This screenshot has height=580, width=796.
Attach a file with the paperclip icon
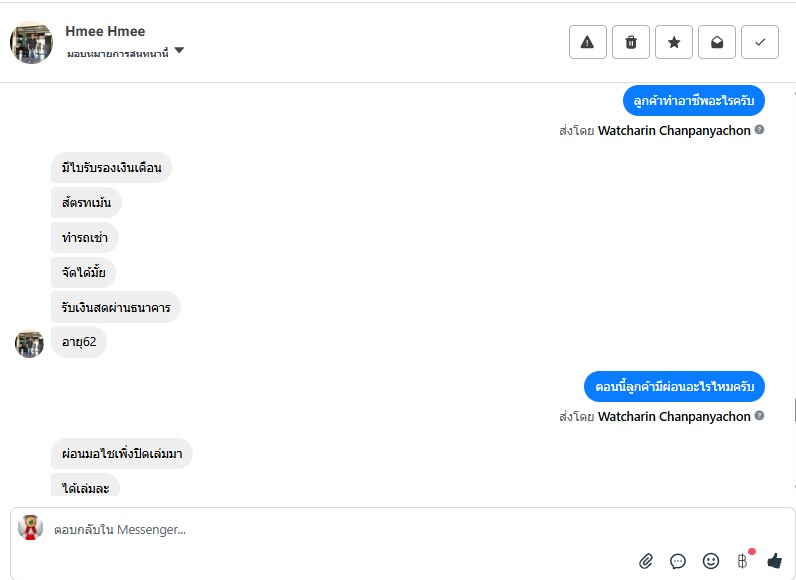point(646,561)
